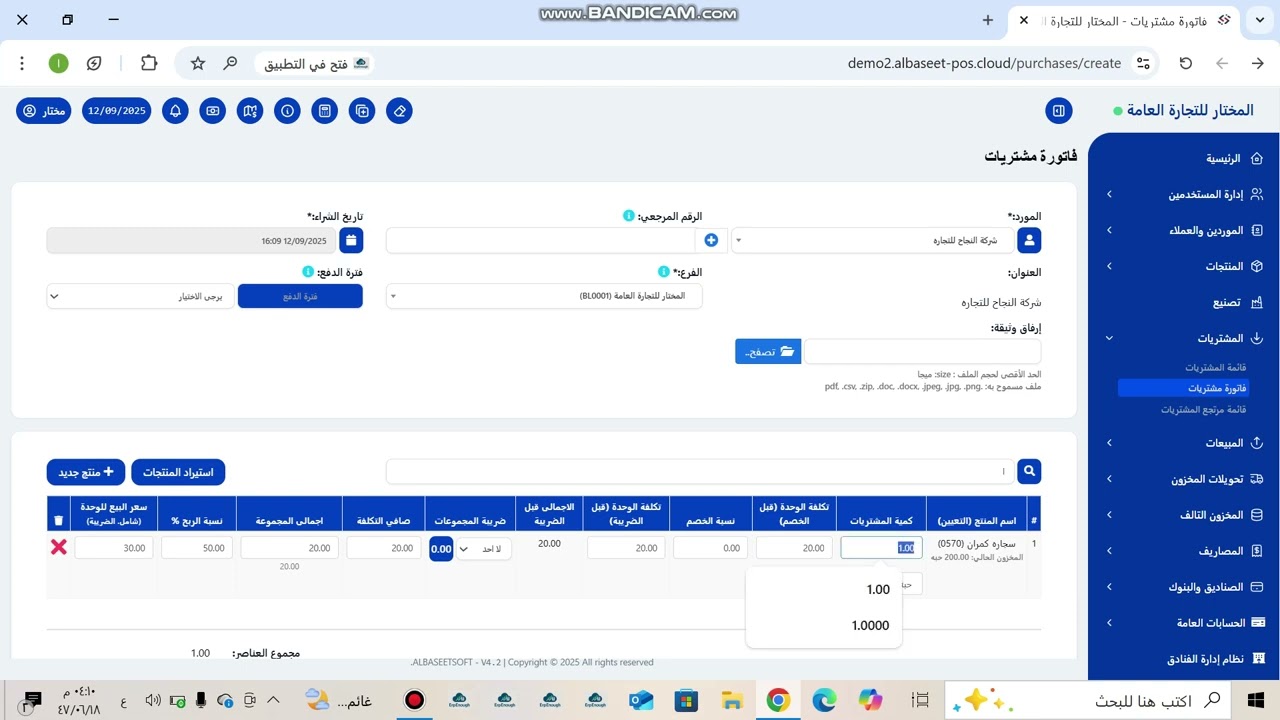This screenshot has width=1280, height=720.
Task: Click the 12/09/2025 date pill
Action: click(x=117, y=111)
